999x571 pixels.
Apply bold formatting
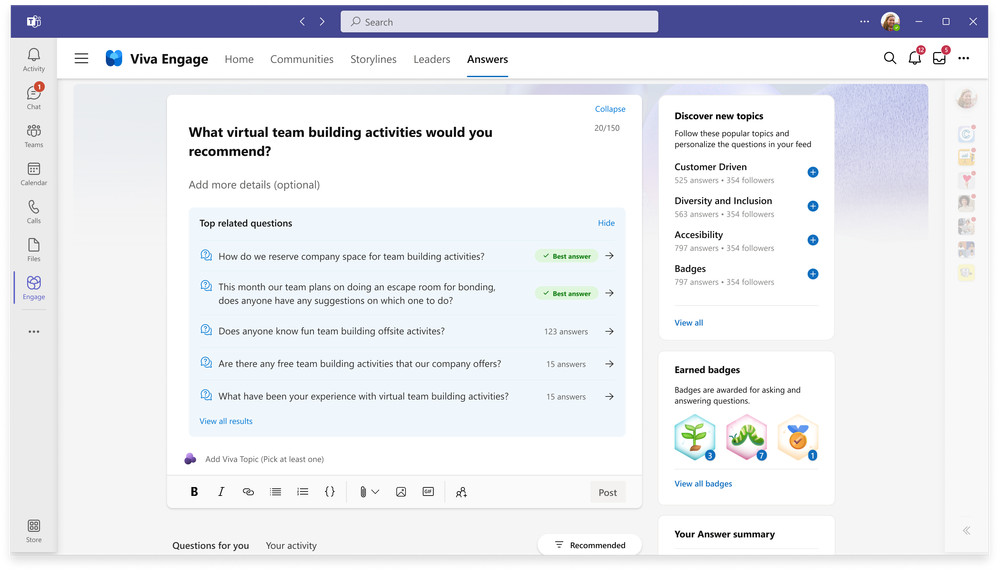(x=194, y=492)
